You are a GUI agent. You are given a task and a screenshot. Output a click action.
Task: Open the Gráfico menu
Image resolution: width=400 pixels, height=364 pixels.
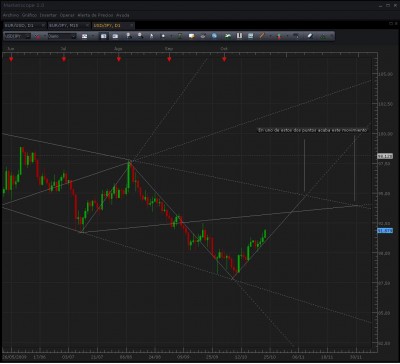pyautogui.click(x=29, y=15)
